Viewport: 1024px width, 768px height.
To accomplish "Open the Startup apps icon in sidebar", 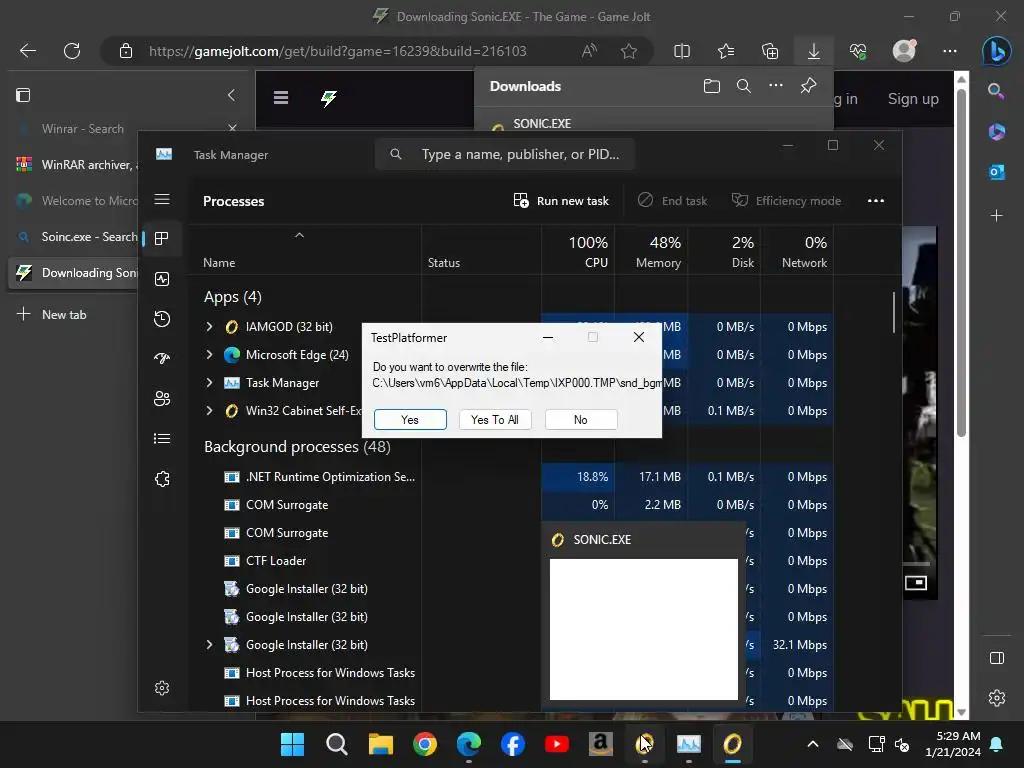I will coord(162,359).
